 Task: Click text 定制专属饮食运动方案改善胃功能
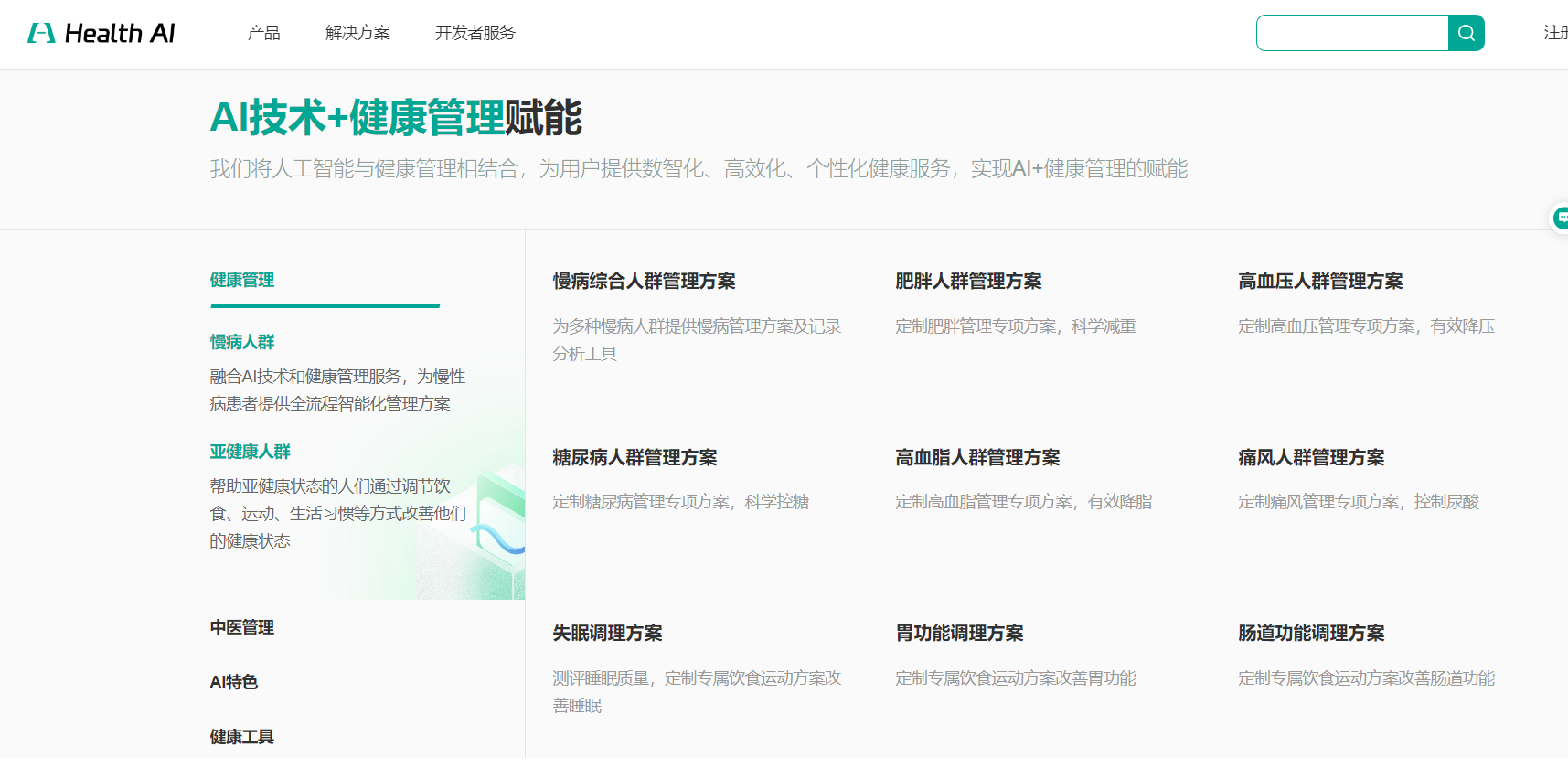tap(1016, 678)
